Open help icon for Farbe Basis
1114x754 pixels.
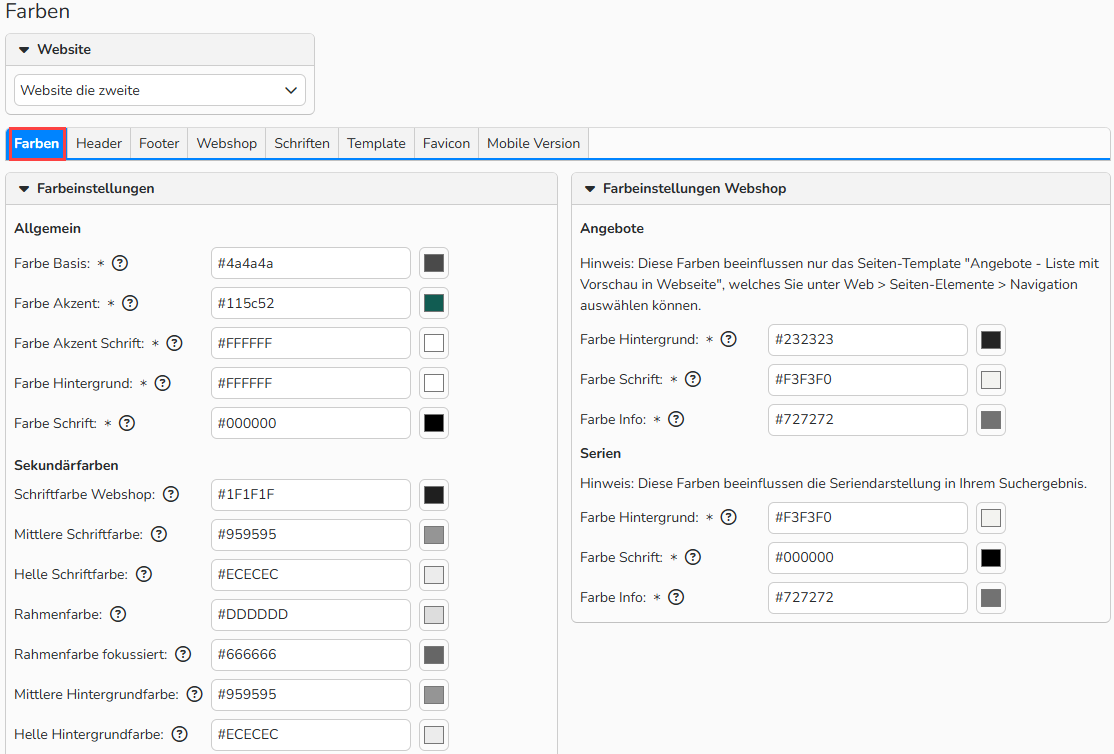click(120, 263)
